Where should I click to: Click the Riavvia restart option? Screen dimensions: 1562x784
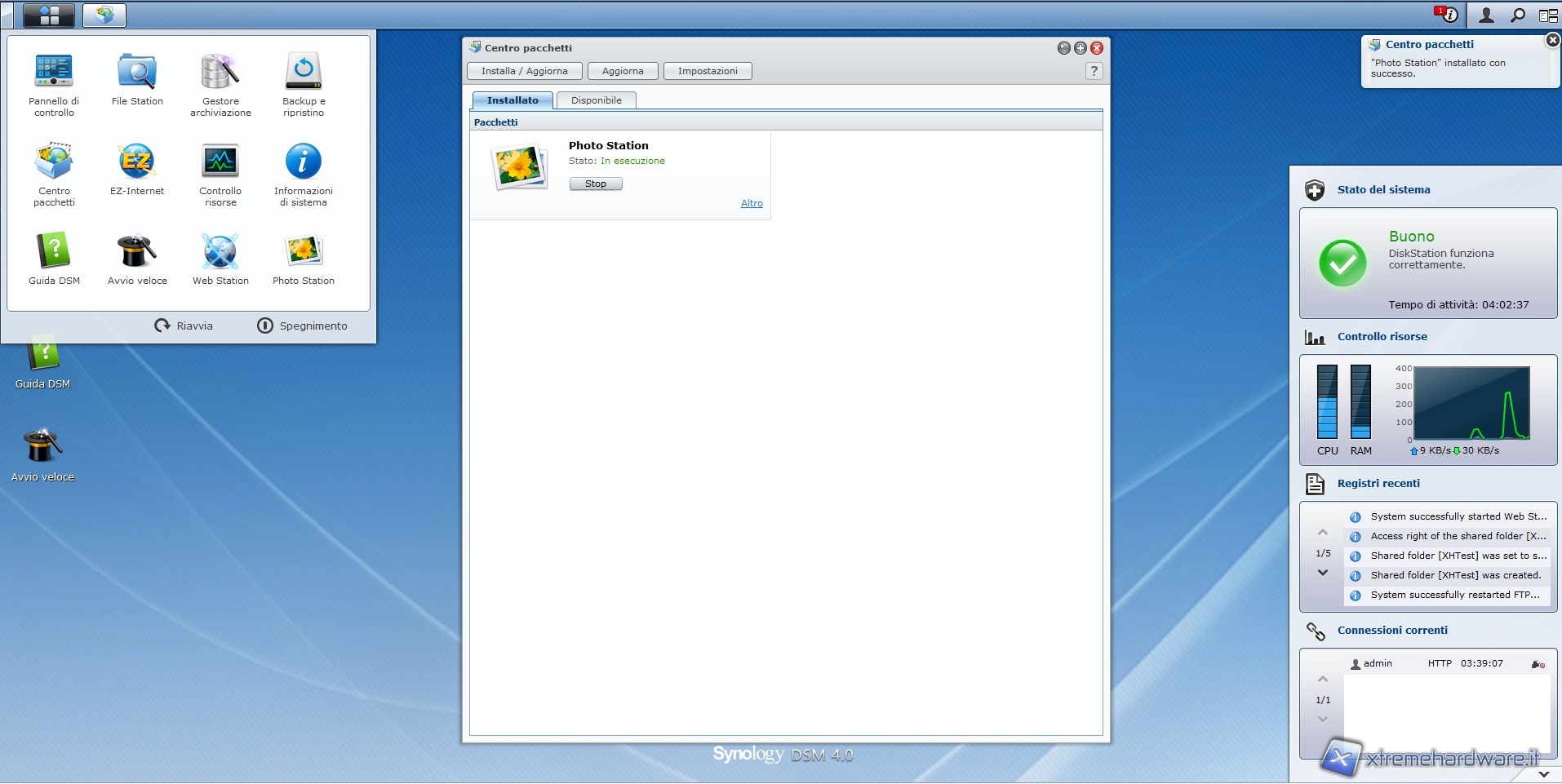pyautogui.click(x=184, y=326)
